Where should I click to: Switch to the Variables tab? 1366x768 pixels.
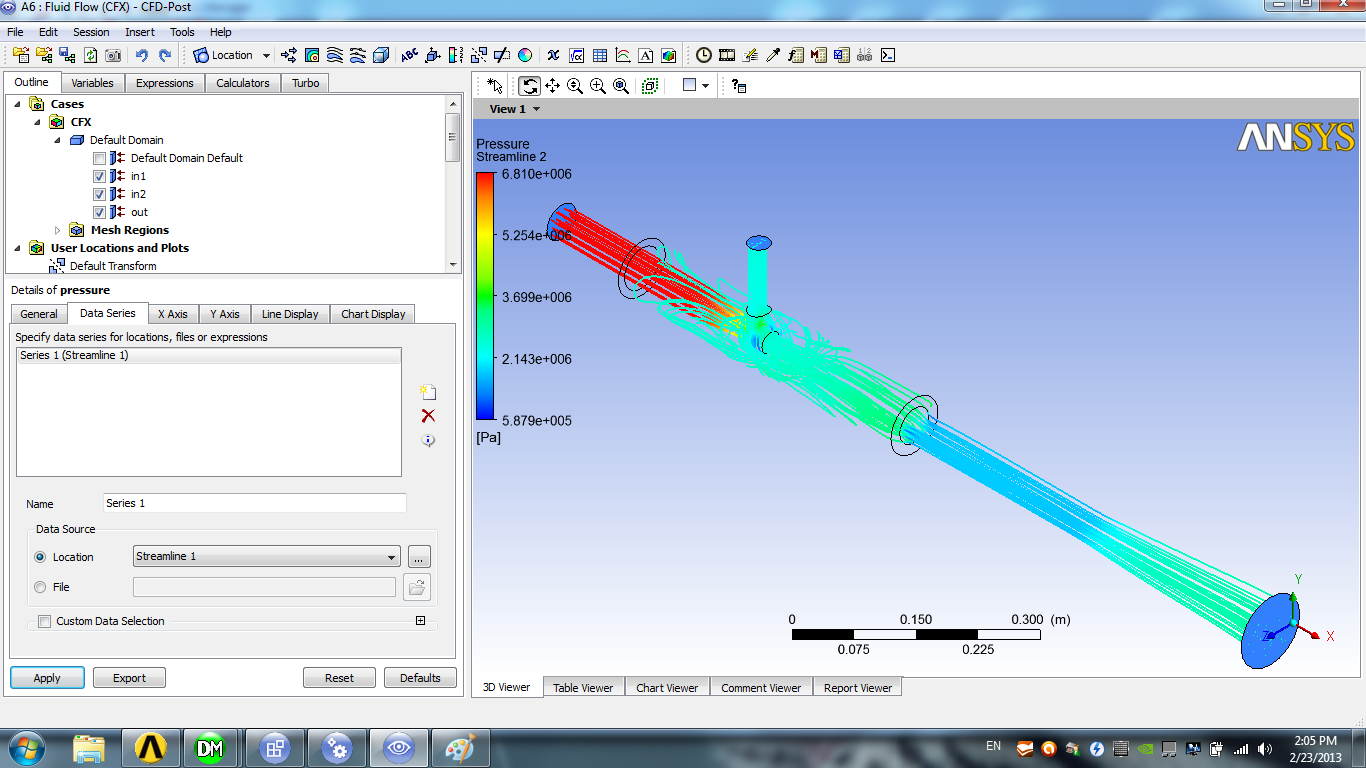click(x=93, y=83)
